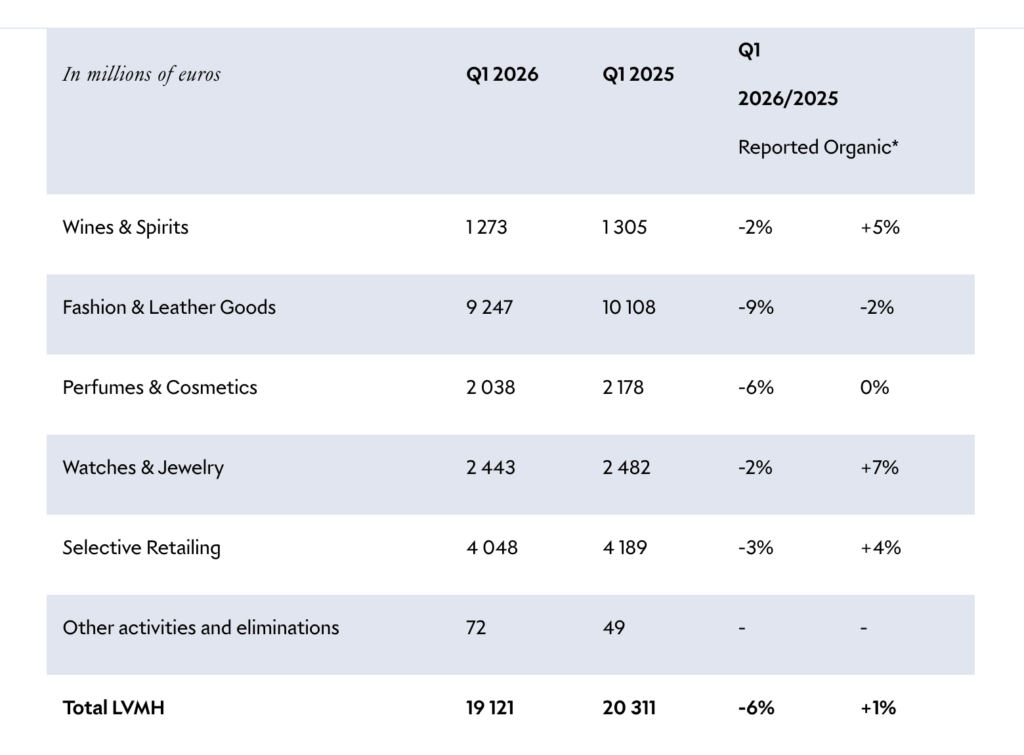Click Fashion & Leather Goods value 10 108
The width and height of the screenshot is (1024, 755).
629,307
